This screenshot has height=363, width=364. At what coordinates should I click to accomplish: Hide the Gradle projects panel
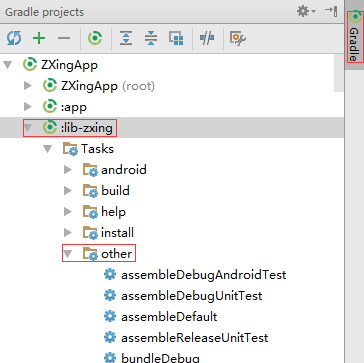pos(331,11)
